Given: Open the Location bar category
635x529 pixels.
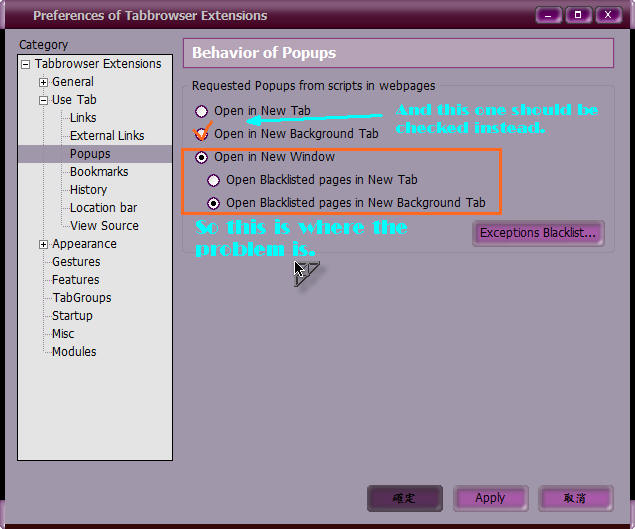Looking at the screenshot, I should [104, 208].
